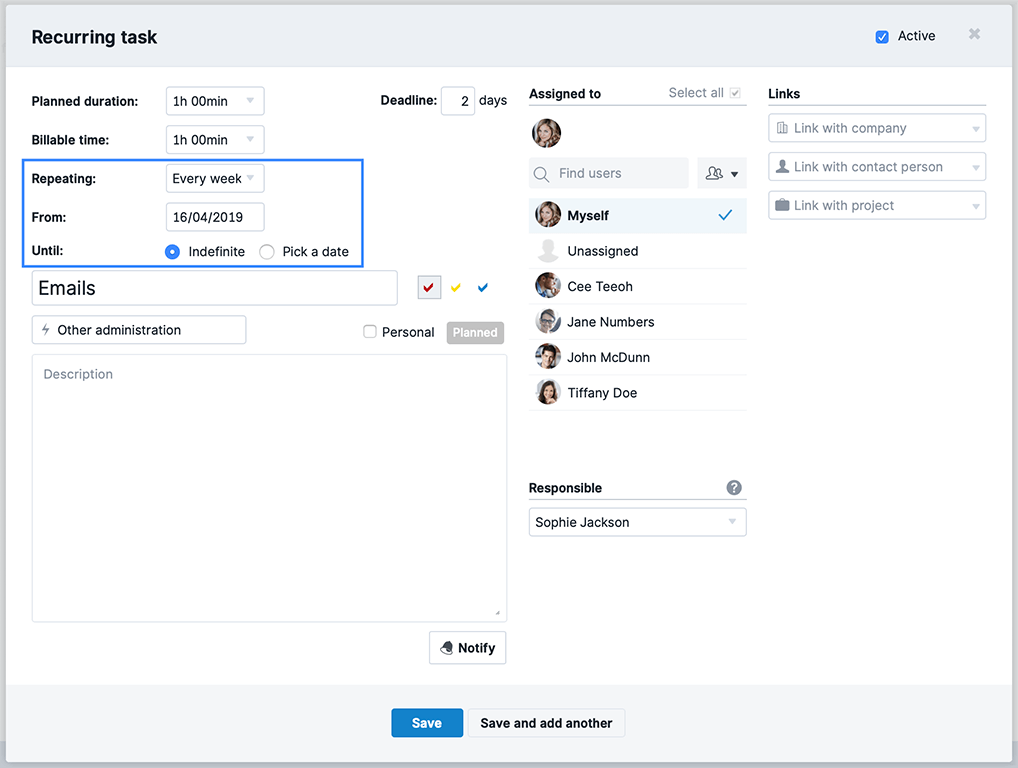The width and height of the screenshot is (1018, 768).
Task: Click the lightning icon in Other administration
Action: [45, 330]
